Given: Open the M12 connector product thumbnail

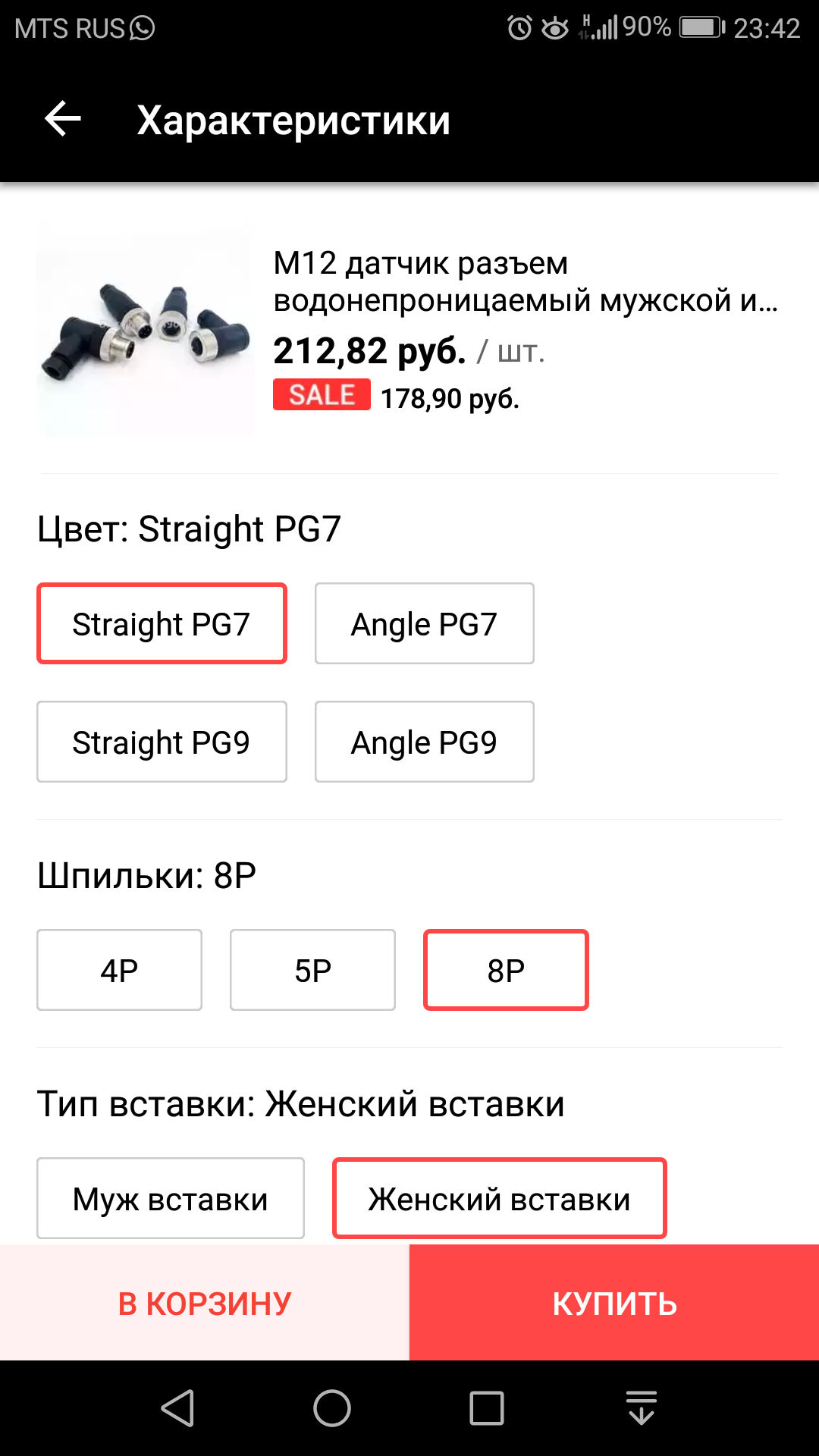Looking at the screenshot, I should pyautogui.click(x=146, y=328).
